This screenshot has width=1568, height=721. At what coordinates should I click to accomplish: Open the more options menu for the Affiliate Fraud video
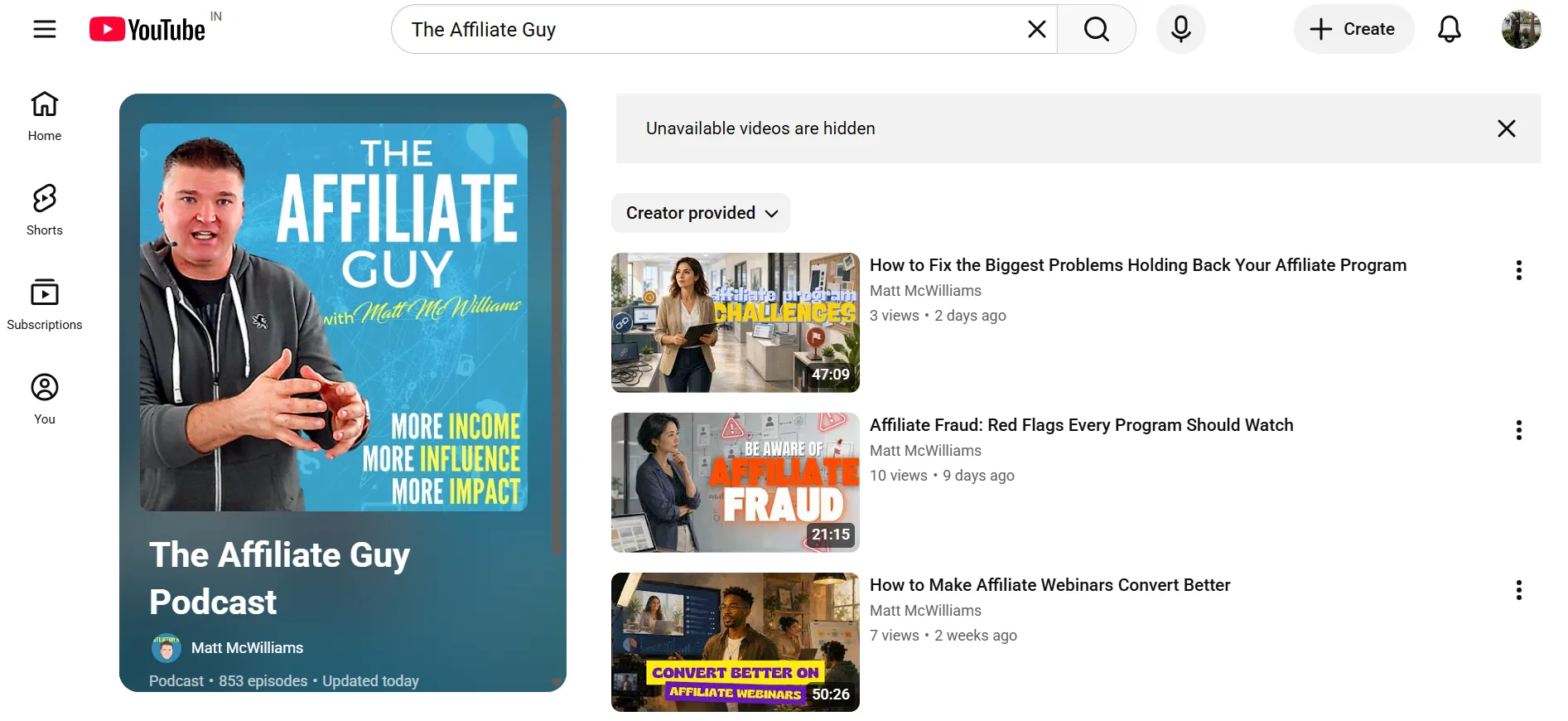[1518, 430]
